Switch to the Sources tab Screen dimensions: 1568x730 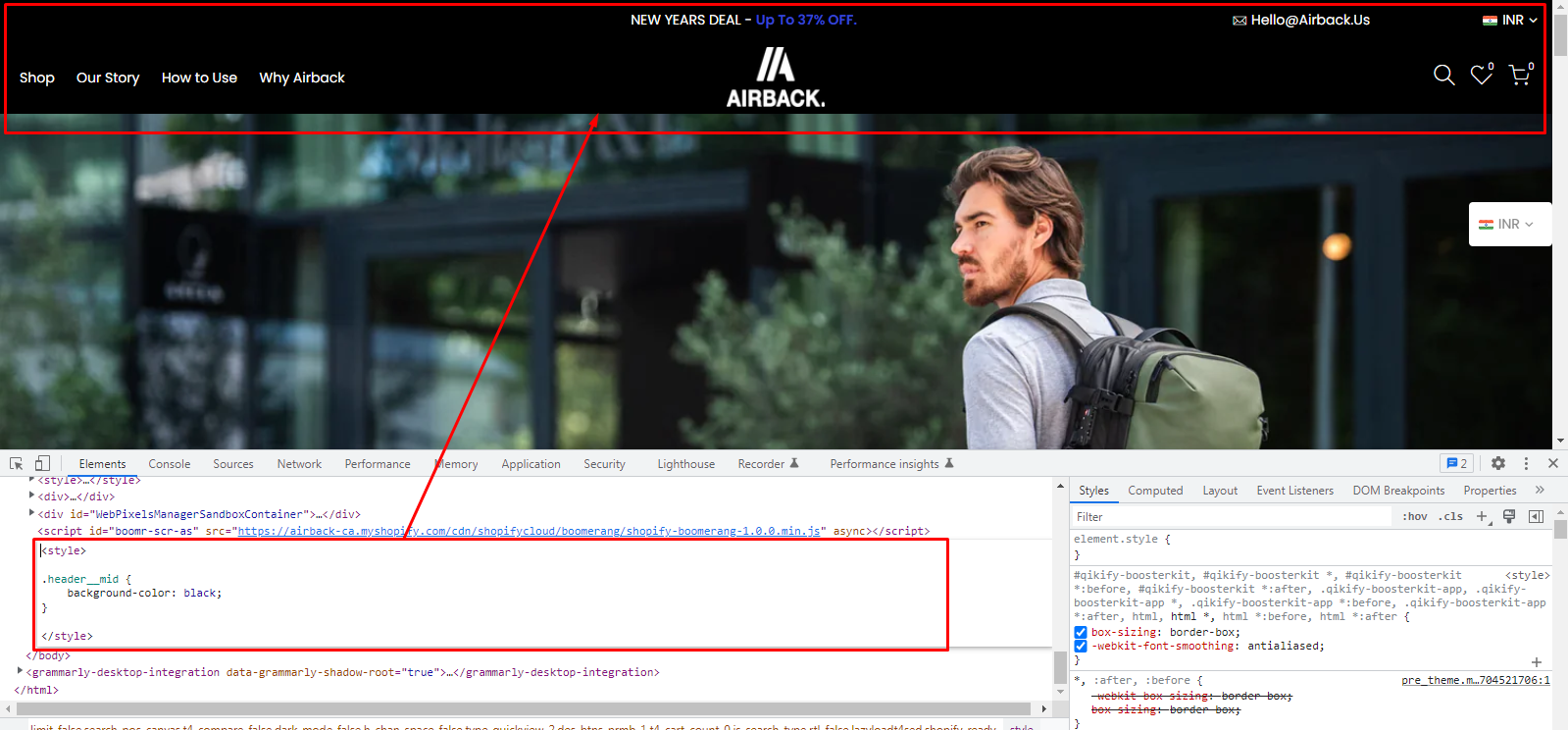point(233,464)
